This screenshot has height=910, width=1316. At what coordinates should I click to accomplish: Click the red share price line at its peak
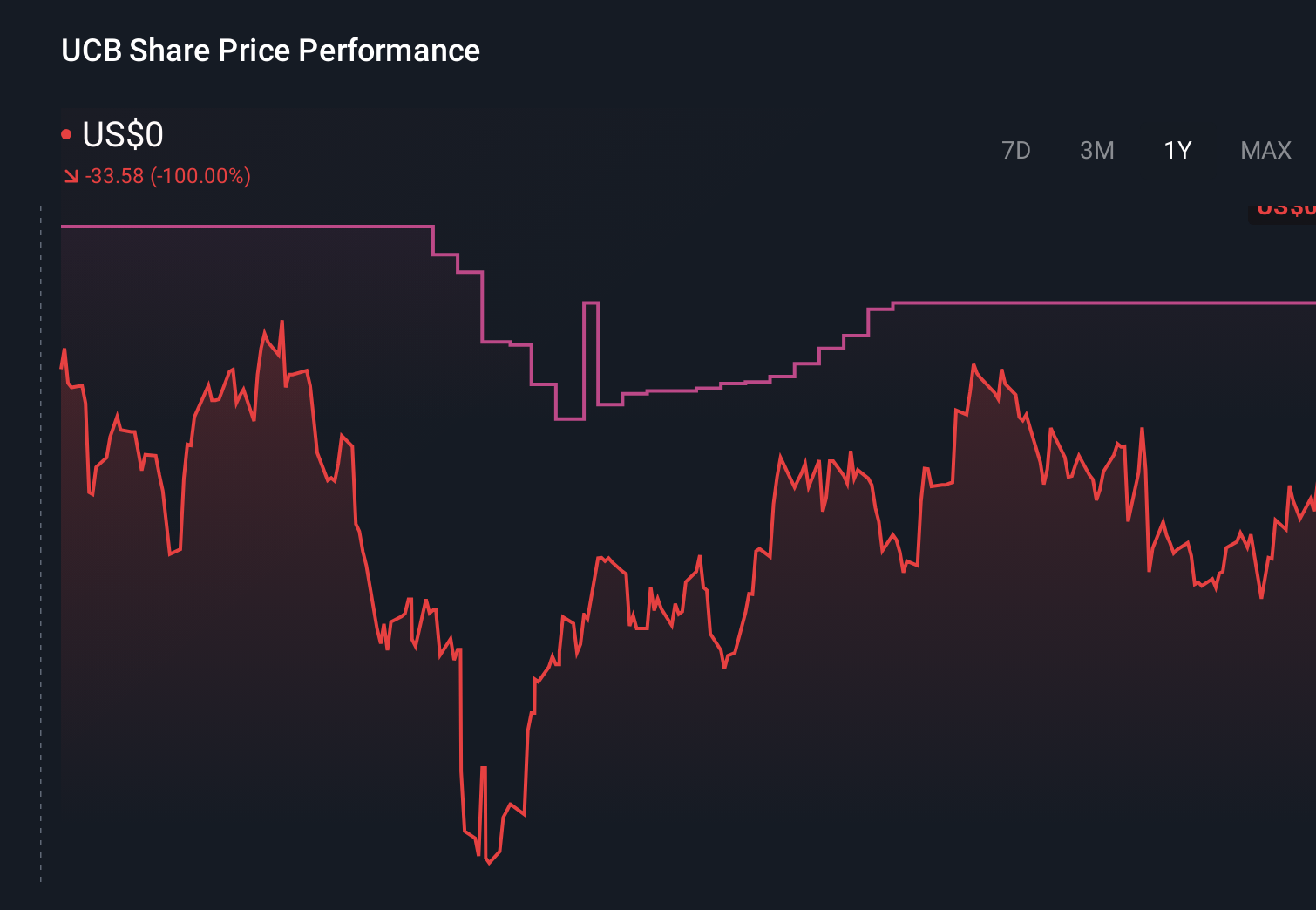281,322
